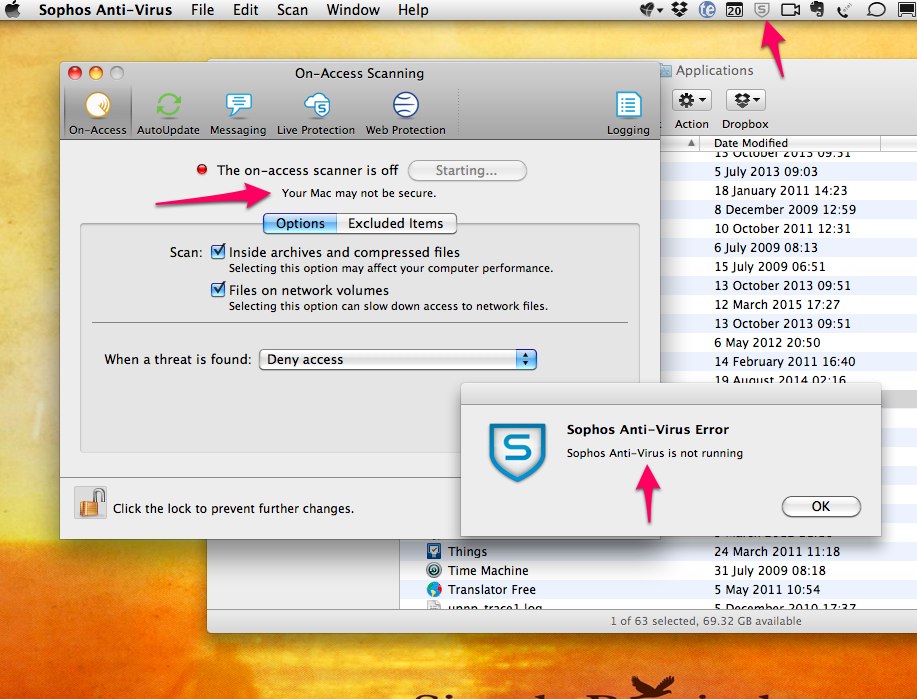Screen dimensions: 917x699
Task: Click 'Sophos Anti-Virus is not running' message
Action: [654, 453]
